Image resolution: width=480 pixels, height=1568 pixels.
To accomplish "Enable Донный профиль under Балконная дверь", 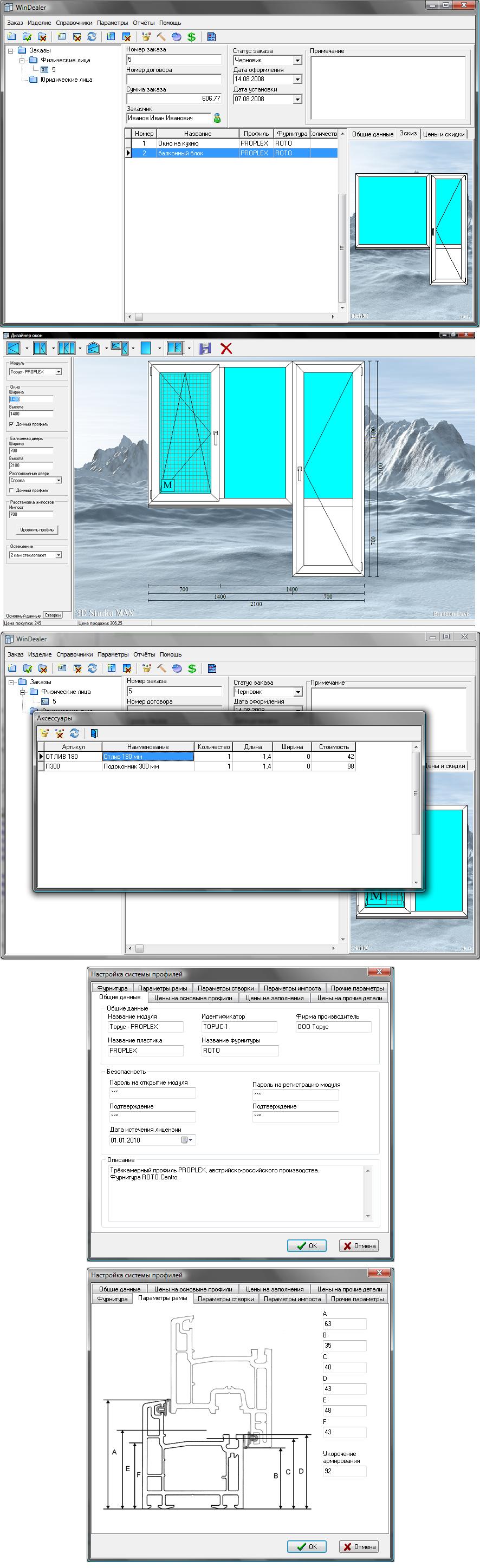I will point(11,490).
